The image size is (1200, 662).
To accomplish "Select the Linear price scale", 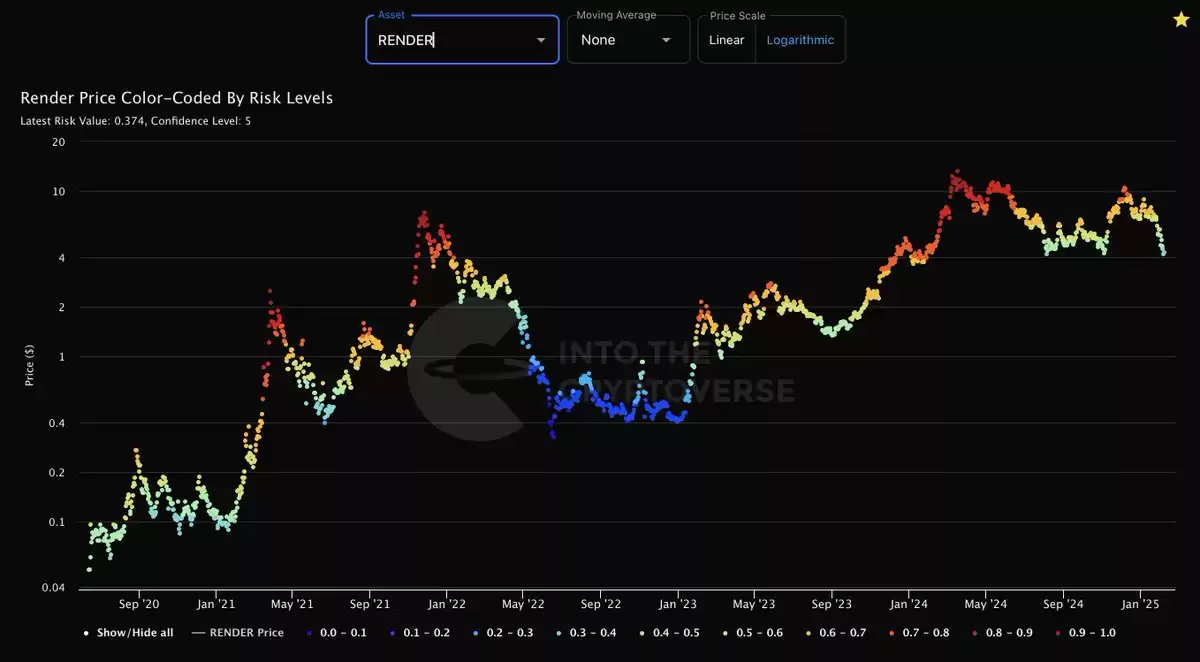I will [x=727, y=40].
